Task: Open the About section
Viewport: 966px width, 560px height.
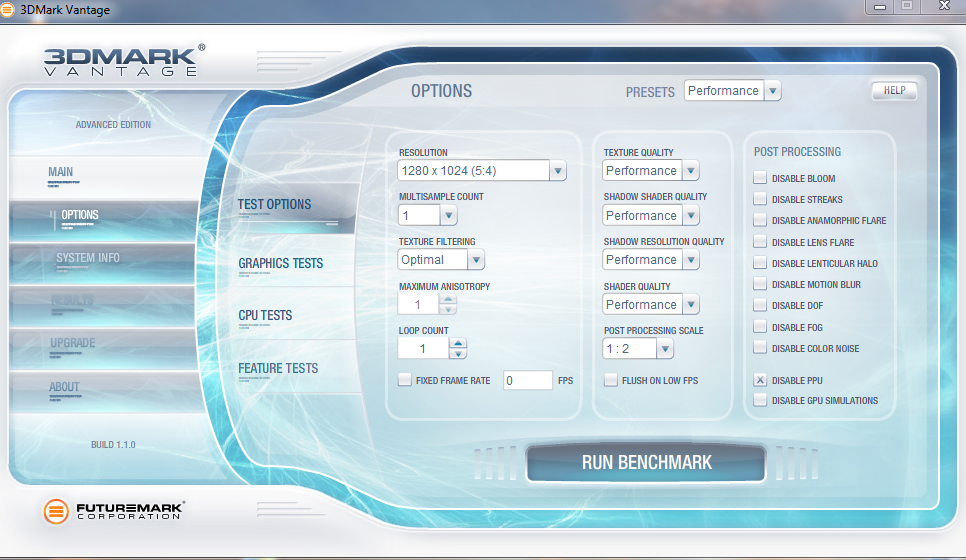Action: pyautogui.click(x=105, y=391)
